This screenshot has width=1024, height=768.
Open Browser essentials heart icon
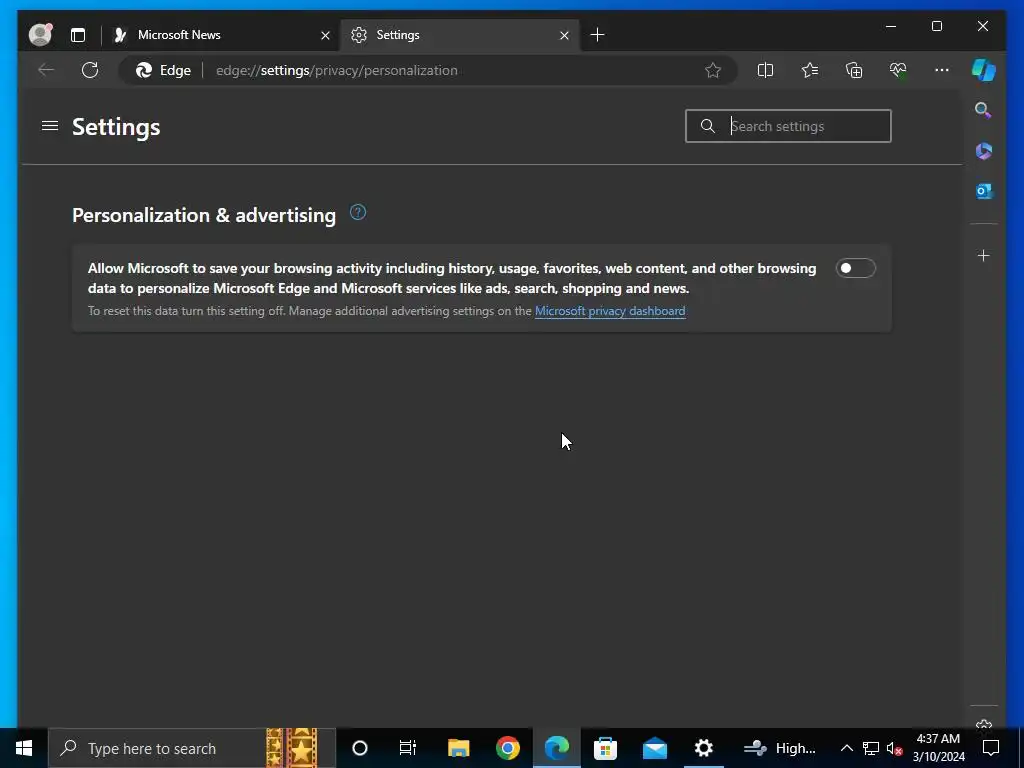tap(898, 70)
